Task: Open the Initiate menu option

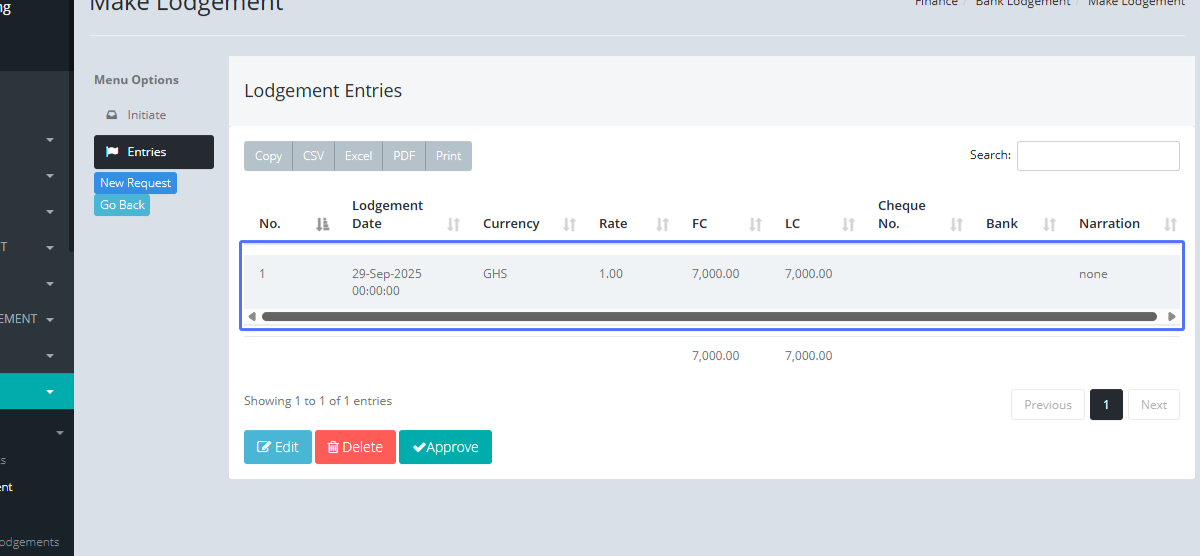Action: coord(146,115)
